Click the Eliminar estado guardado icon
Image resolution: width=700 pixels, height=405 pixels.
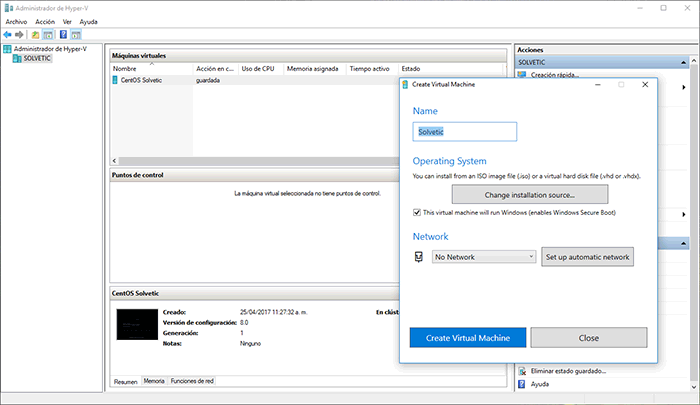522,371
